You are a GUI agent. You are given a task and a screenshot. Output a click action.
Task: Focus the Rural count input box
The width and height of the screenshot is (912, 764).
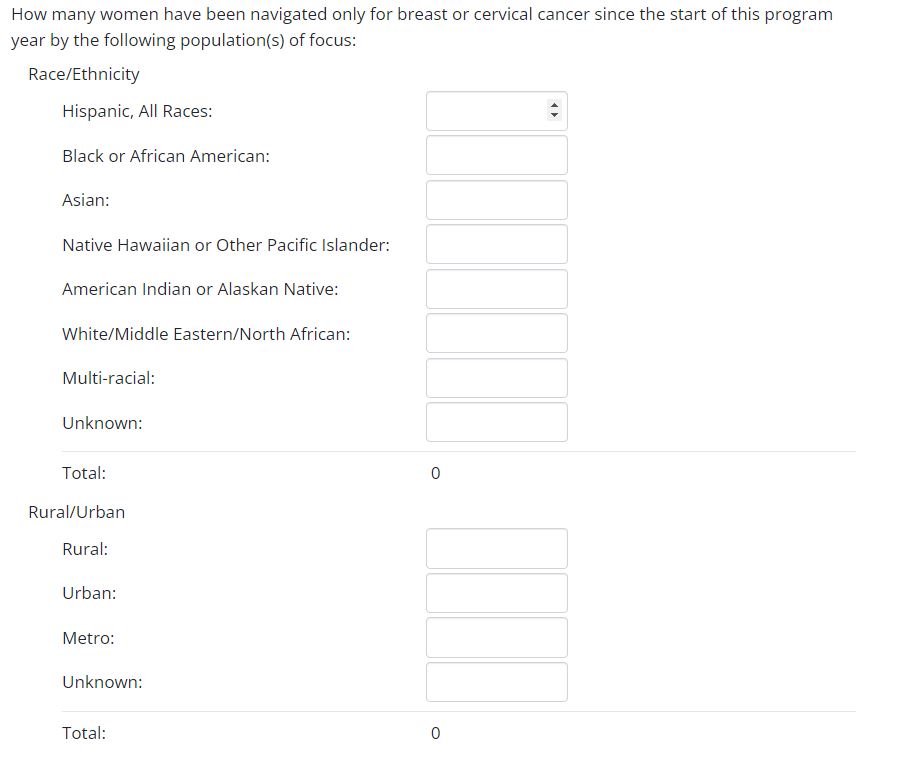[x=496, y=549]
